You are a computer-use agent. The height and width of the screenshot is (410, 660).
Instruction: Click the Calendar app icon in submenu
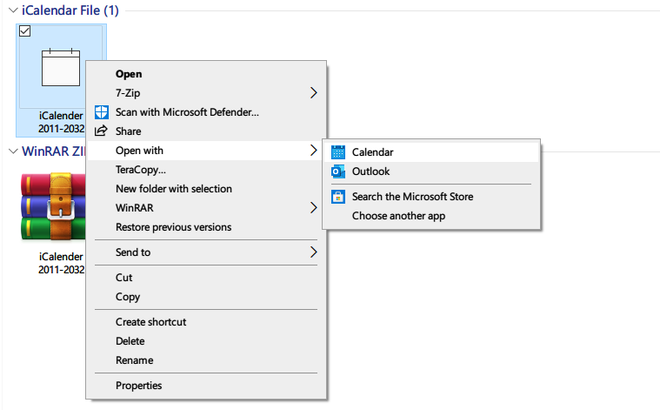click(338, 152)
